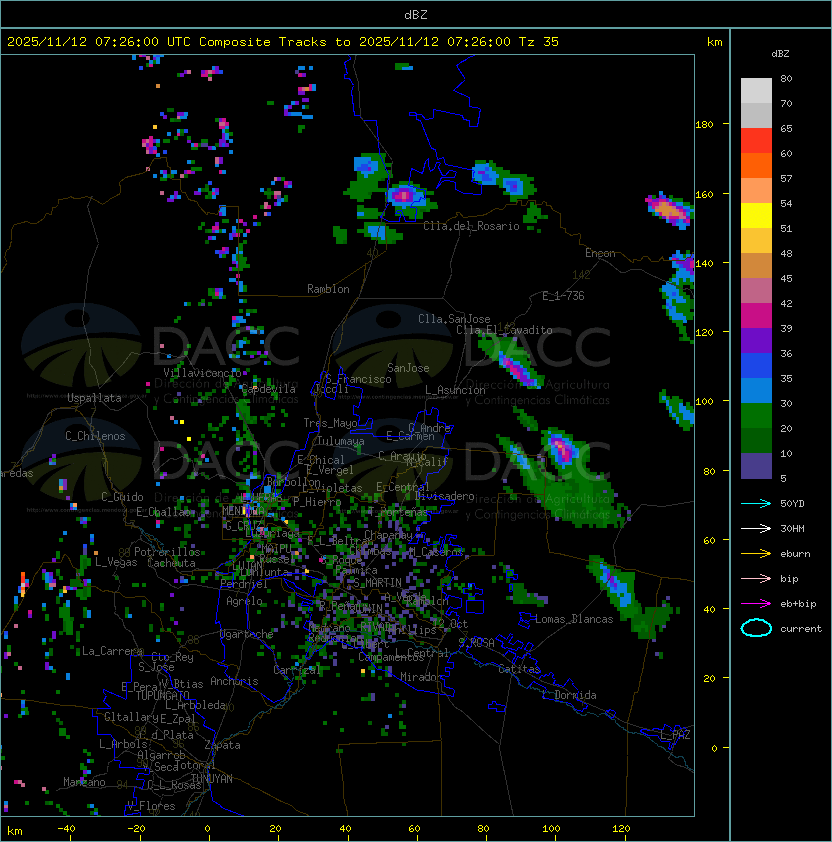Click the 'E_1-736' map label
832x842 pixels.
tap(563, 296)
